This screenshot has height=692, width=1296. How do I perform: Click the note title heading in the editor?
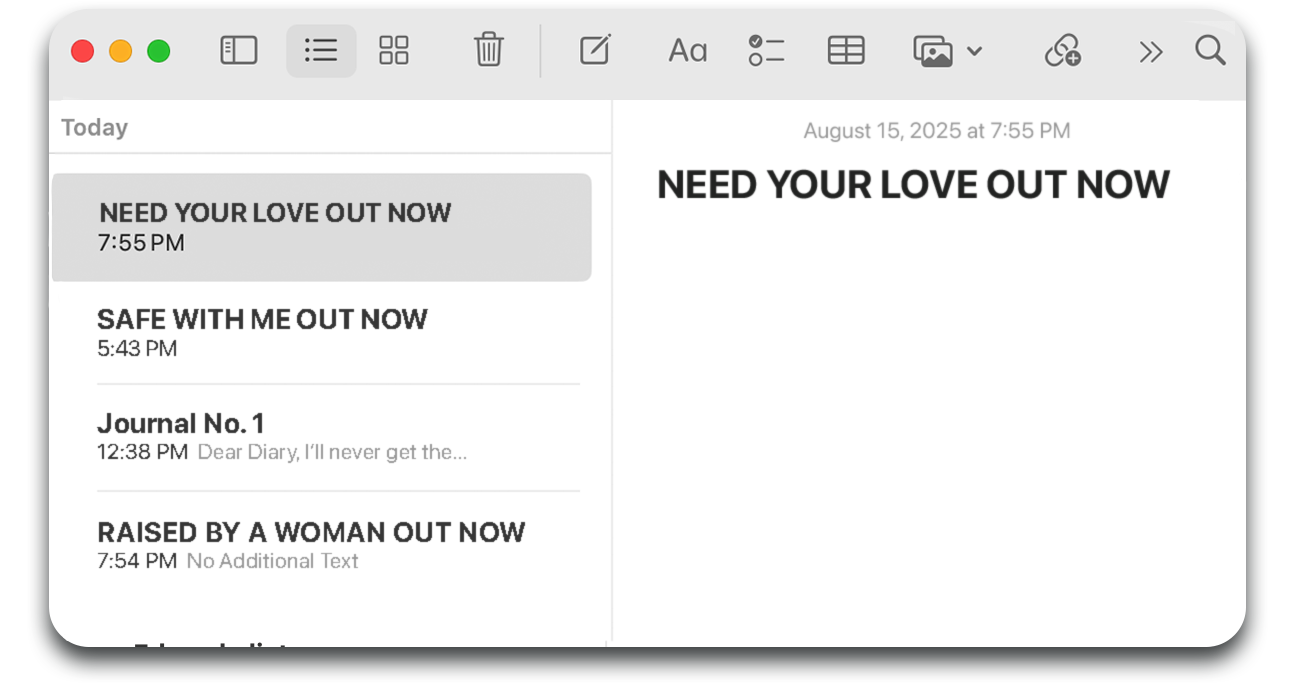[x=913, y=185]
